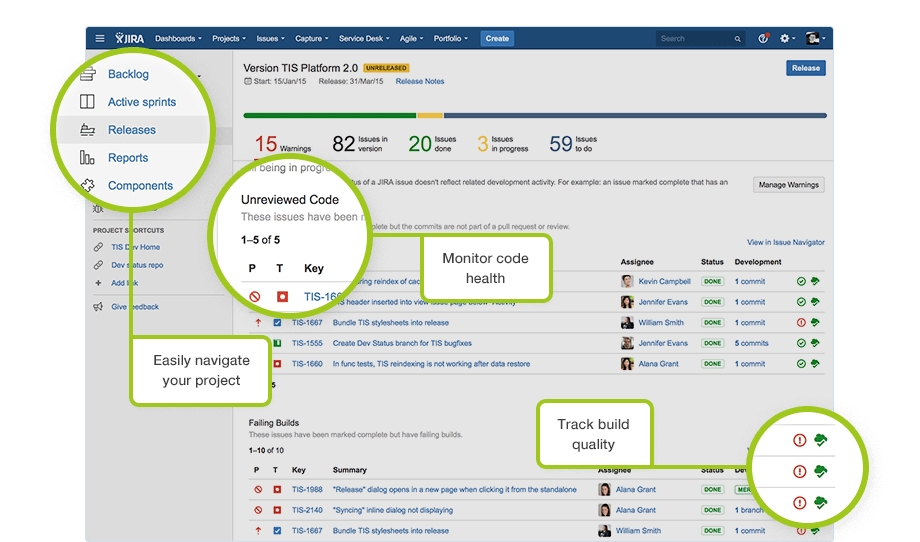This screenshot has width=920, height=542.
Task: Open the hamburger sidebar menu icon
Action: click(99, 39)
